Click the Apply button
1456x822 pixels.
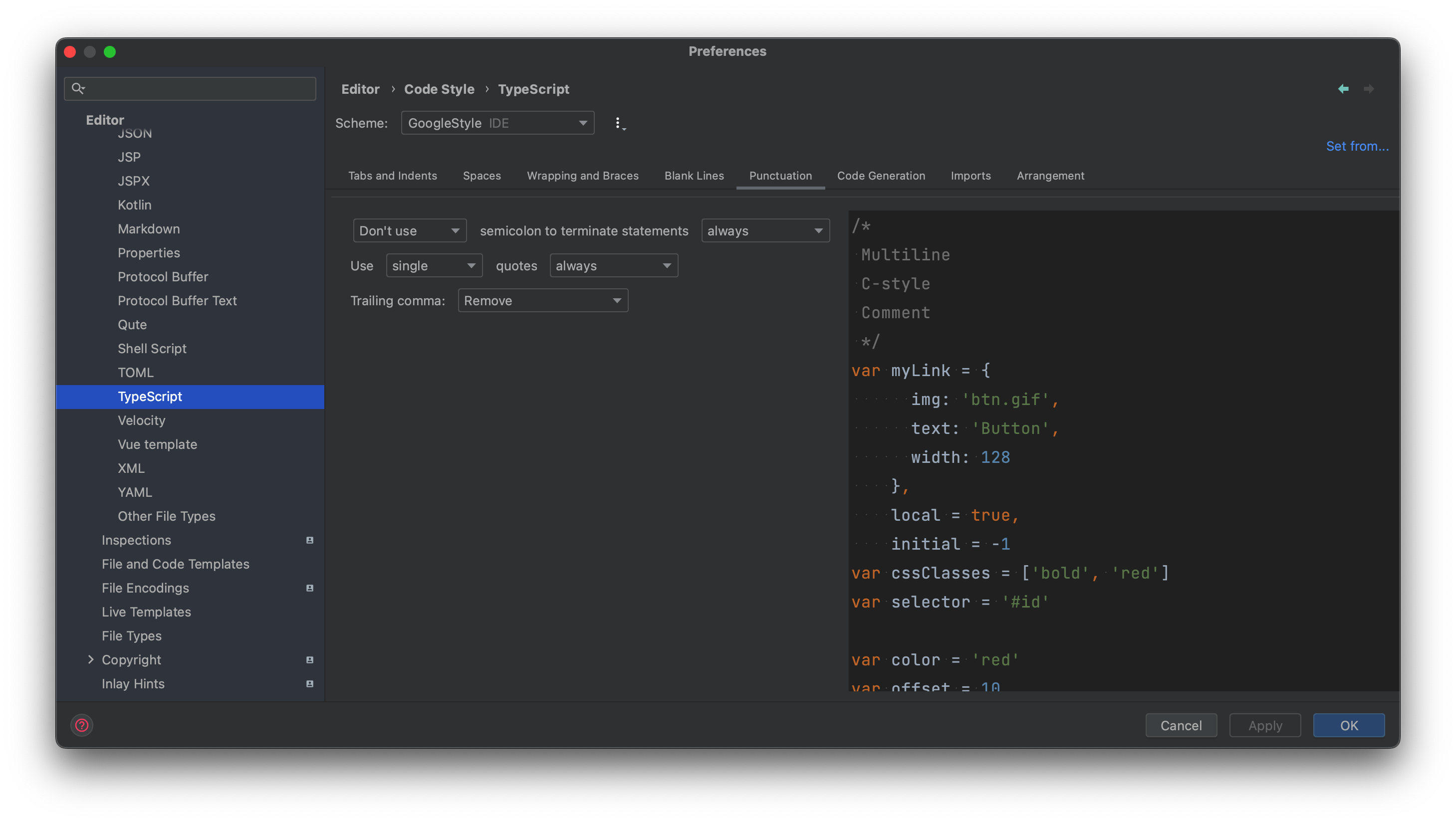pos(1265,725)
